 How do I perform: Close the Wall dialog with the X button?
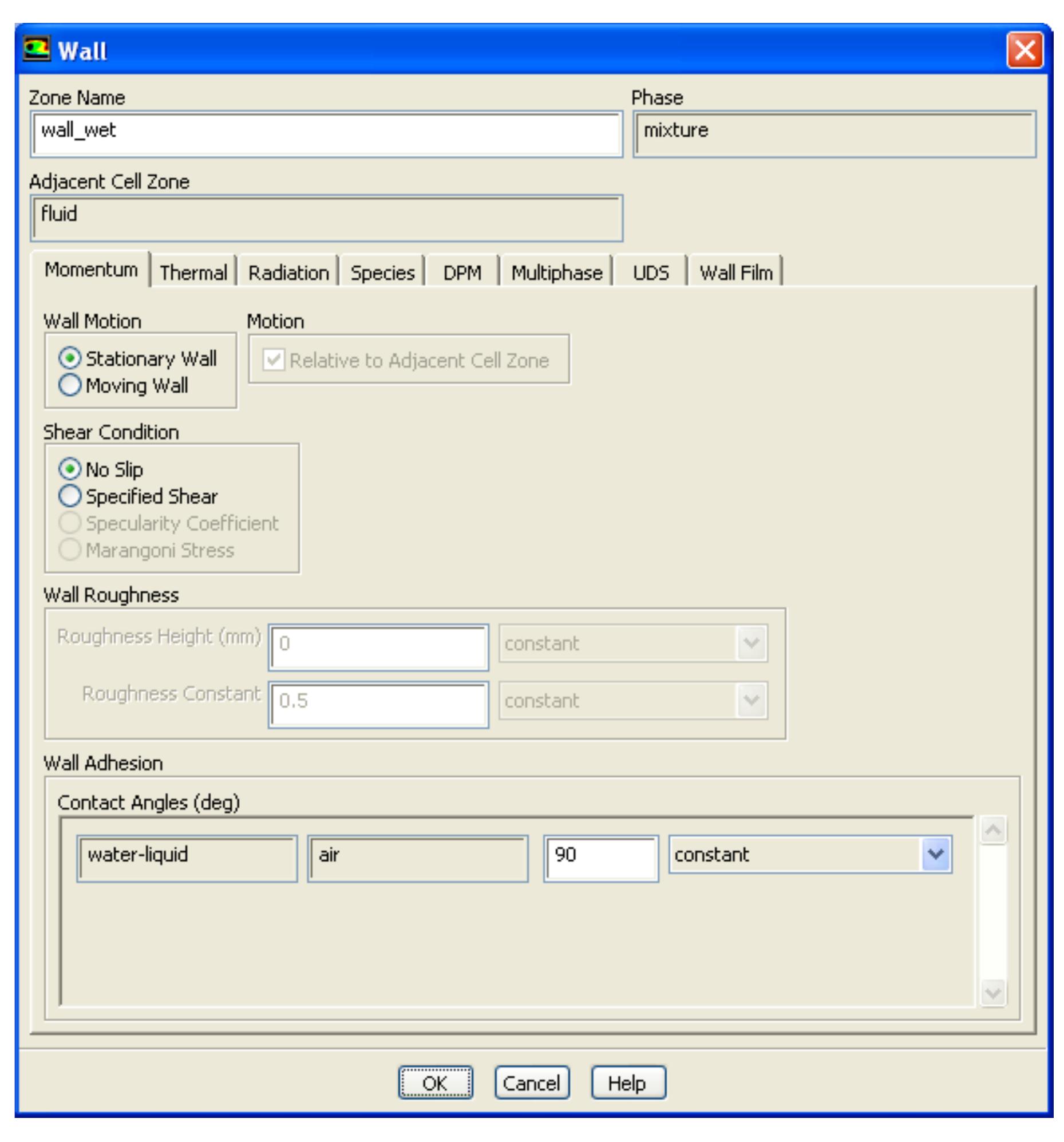click(1025, 50)
